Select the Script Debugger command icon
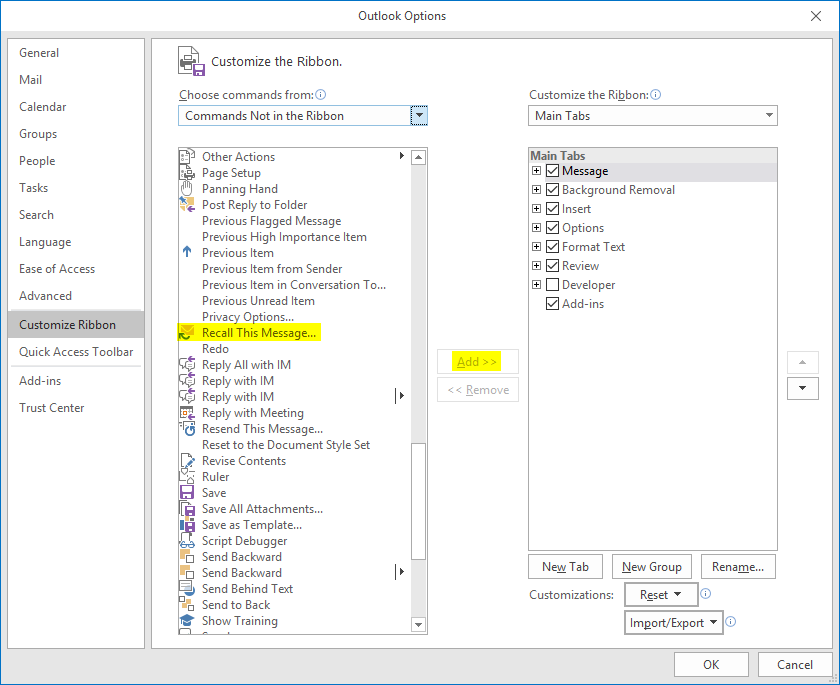The image size is (840, 685). click(x=187, y=541)
